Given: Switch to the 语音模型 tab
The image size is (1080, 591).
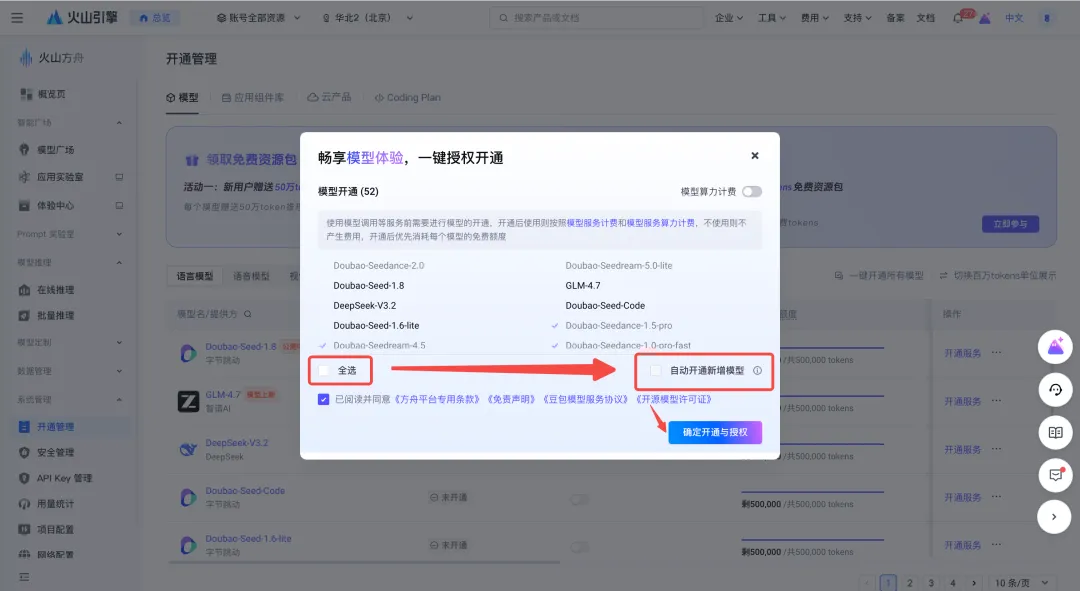Looking at the screenshot, I should pos(251,276).
